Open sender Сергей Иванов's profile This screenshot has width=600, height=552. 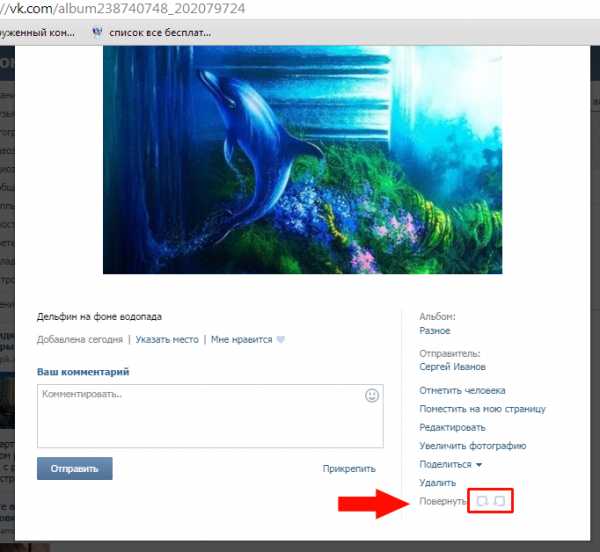[x=452, y=366]
